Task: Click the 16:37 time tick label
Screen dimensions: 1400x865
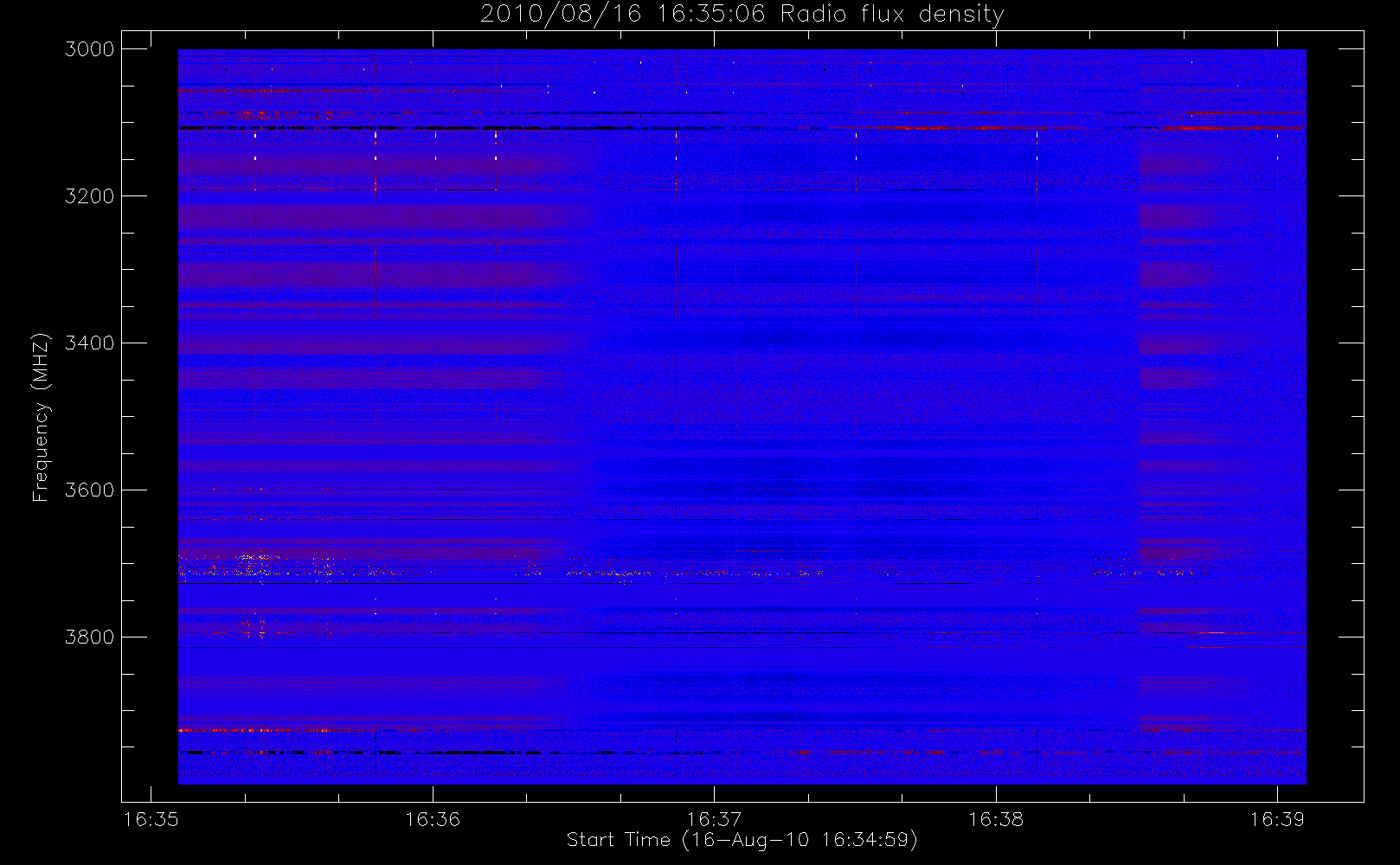Action: tap(715, 818)
